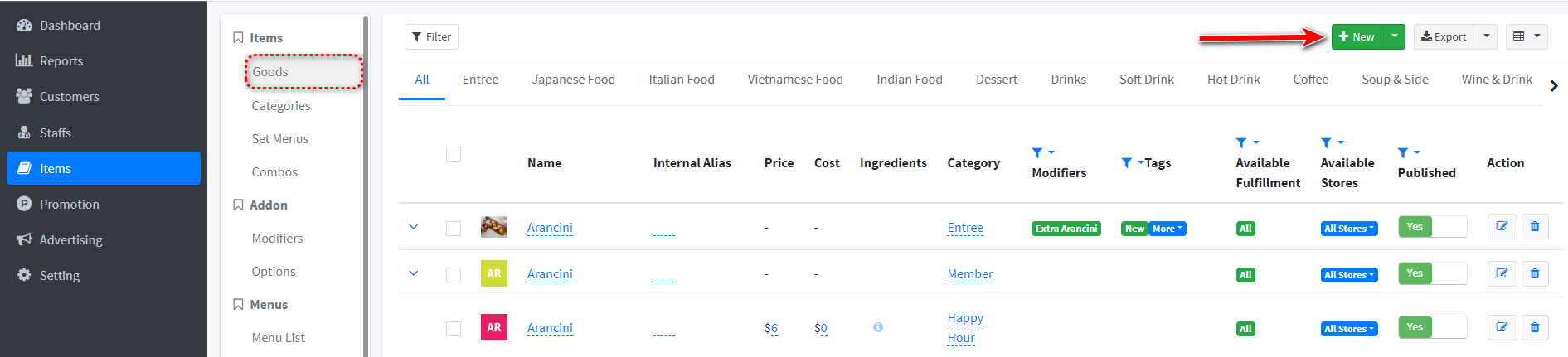Click the green AR avatar swatch

pyautogui.click(x=494, y=273)
